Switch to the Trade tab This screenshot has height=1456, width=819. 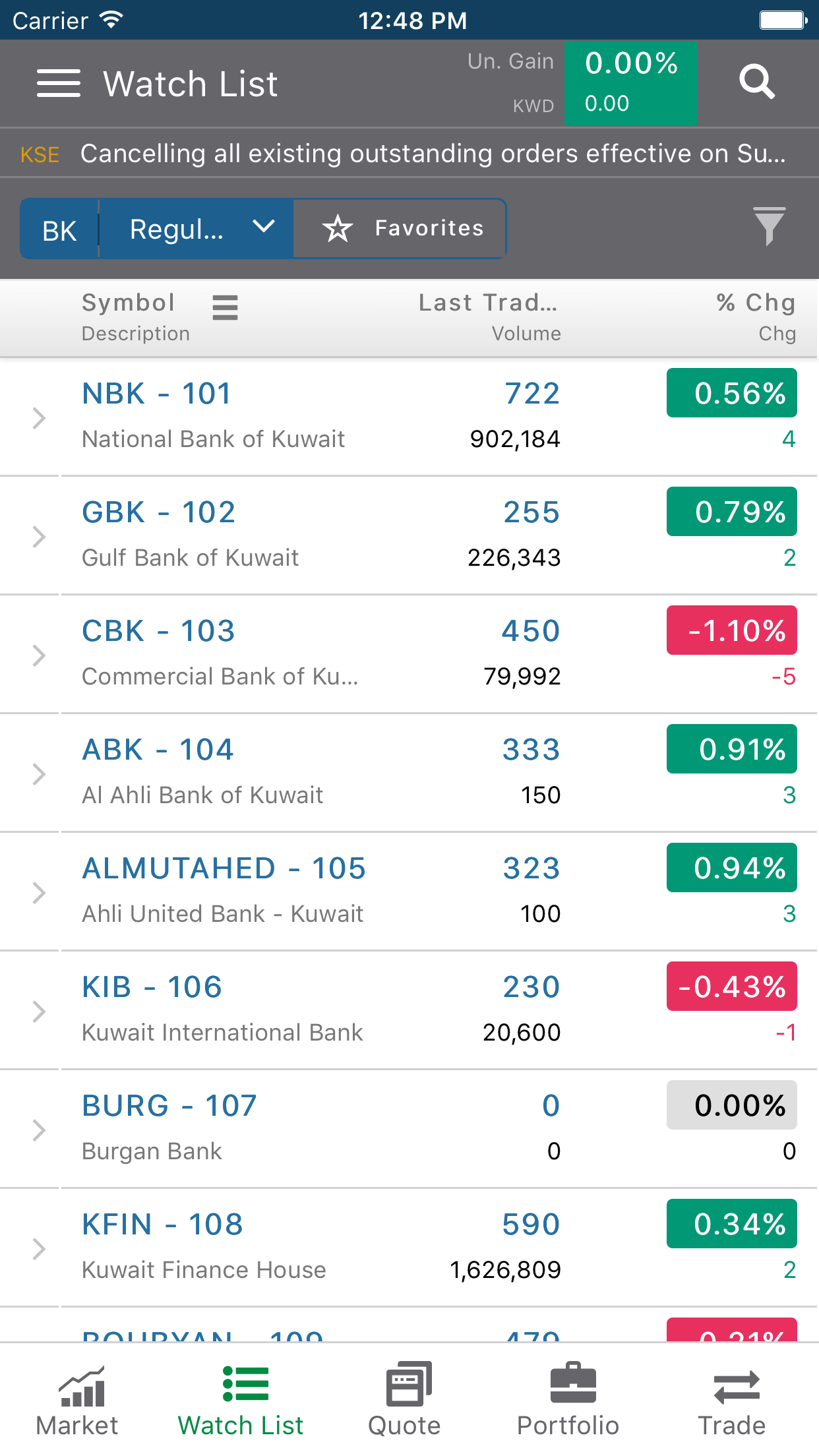coord(732,1399)
